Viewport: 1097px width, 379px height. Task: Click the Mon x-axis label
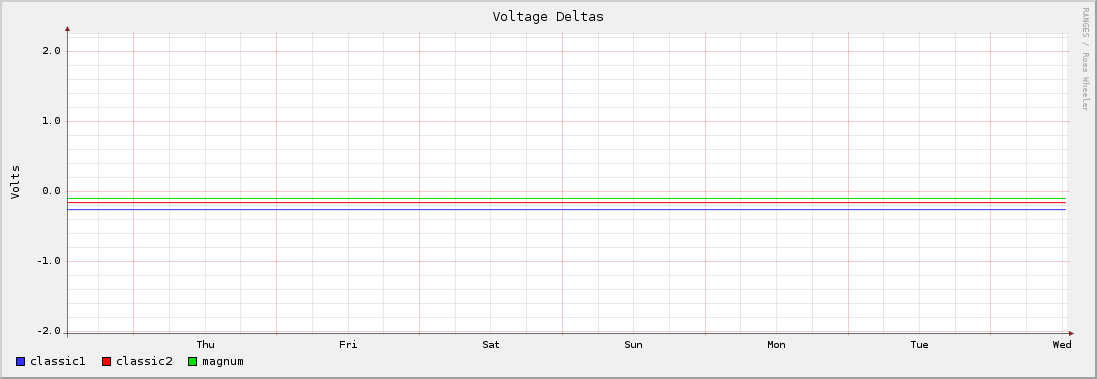tap(777, 345)
